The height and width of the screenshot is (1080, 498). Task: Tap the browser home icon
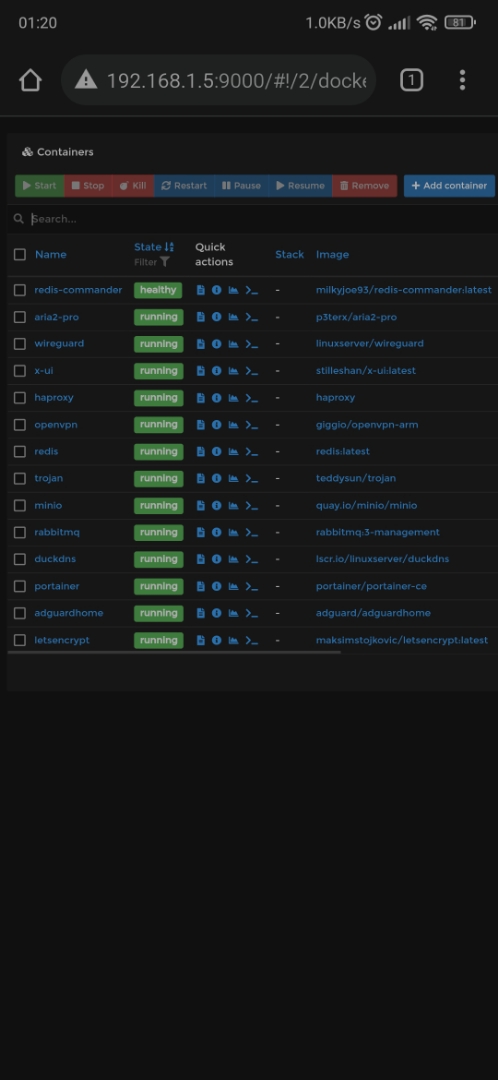(30, 80)
